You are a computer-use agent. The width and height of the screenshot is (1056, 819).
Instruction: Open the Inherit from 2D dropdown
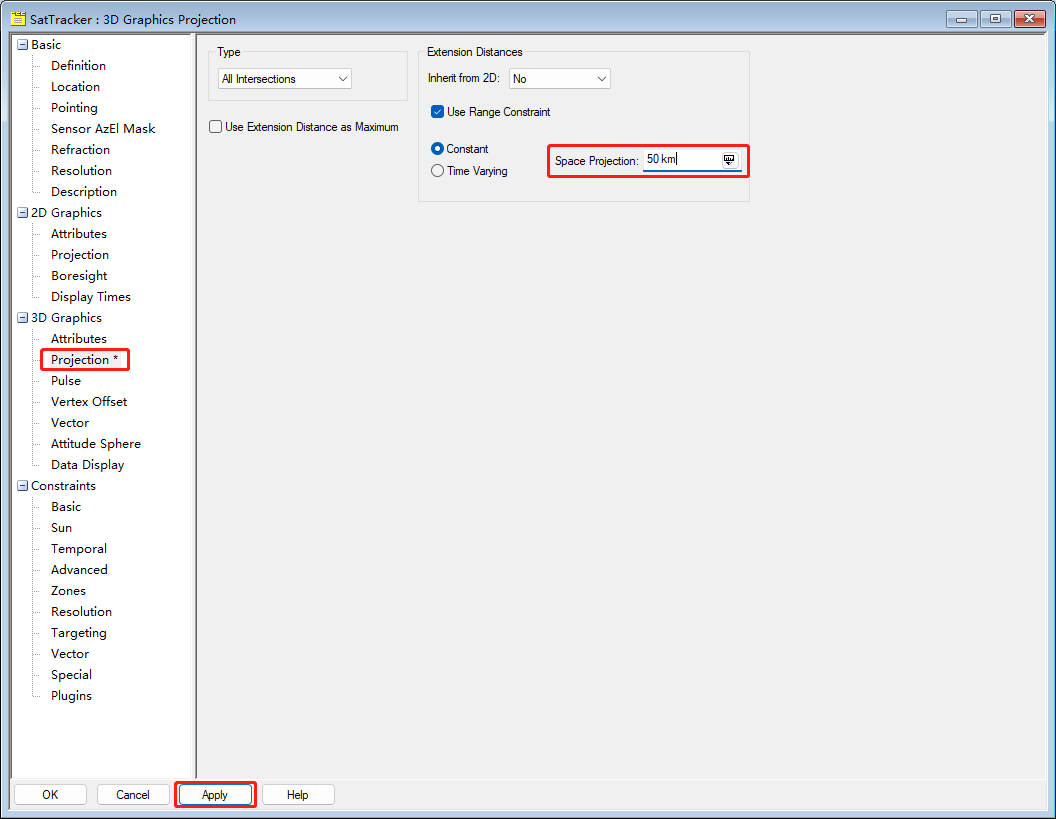coord(559,79)
